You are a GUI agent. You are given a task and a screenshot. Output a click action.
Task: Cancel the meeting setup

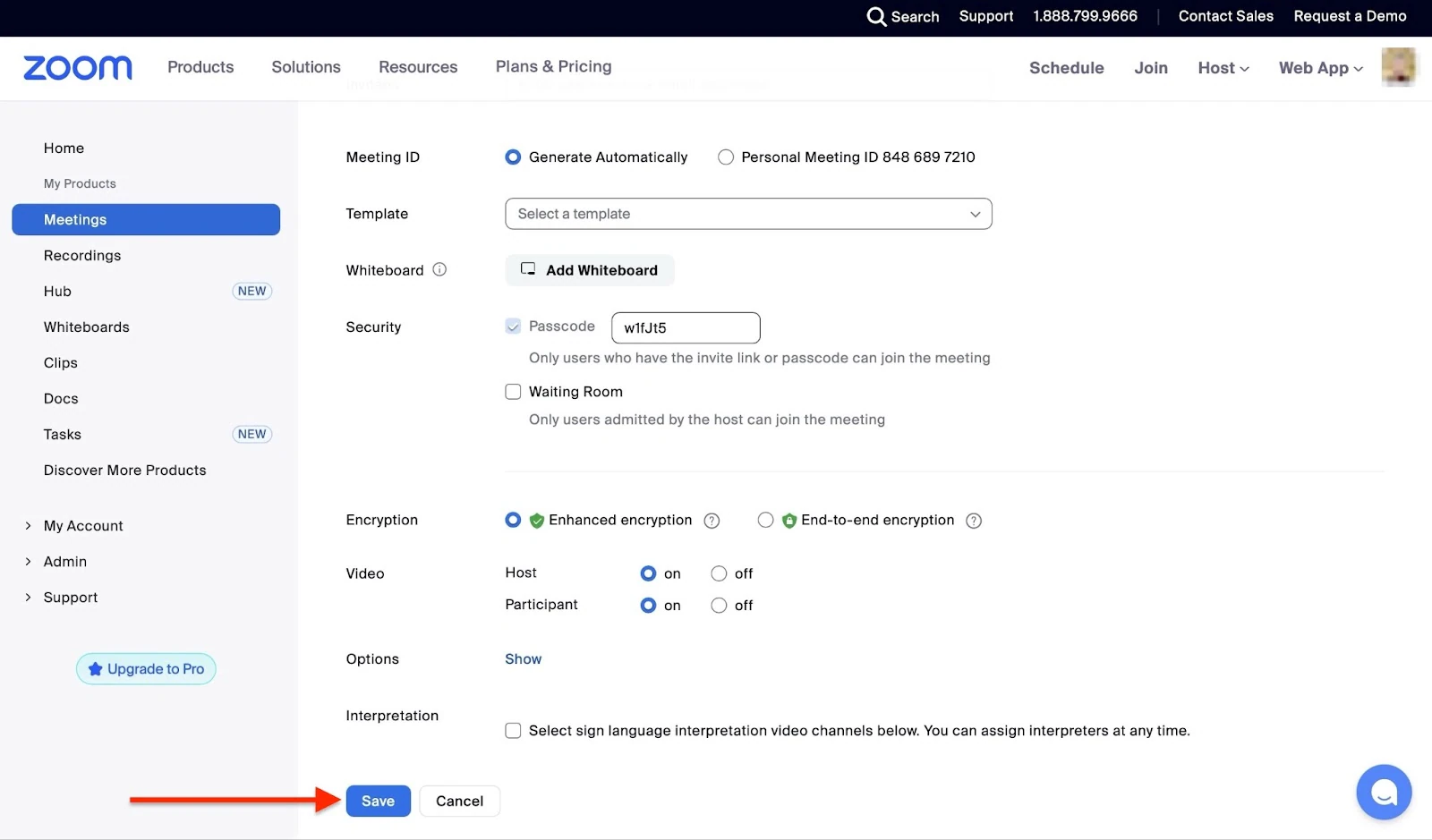coord(459,801)
